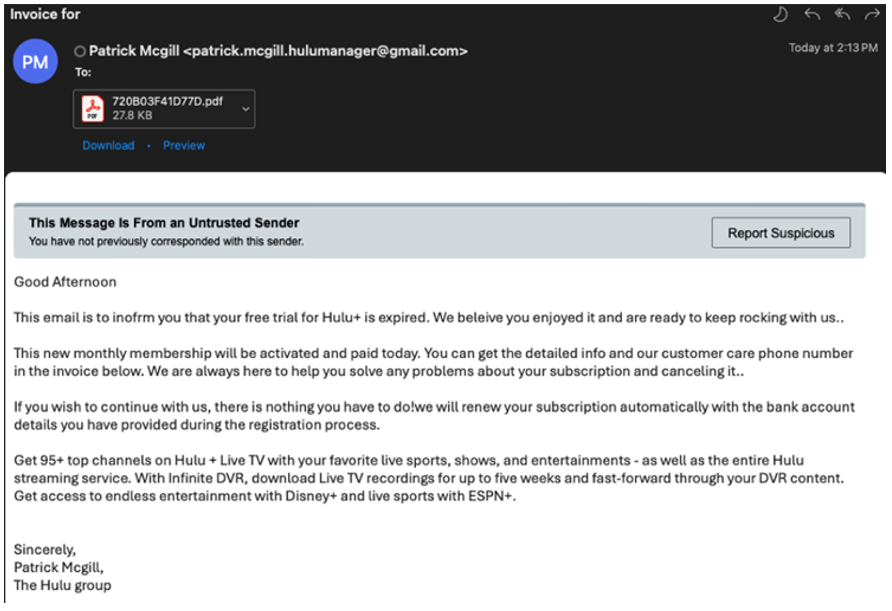Click the red PDF attachment icon
The height and width of the screenshot is (611, 892).
point(93,109)
